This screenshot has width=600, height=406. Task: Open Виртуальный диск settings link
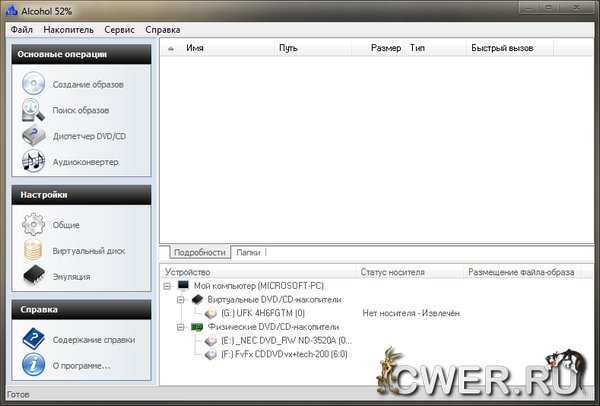point(89,251)
